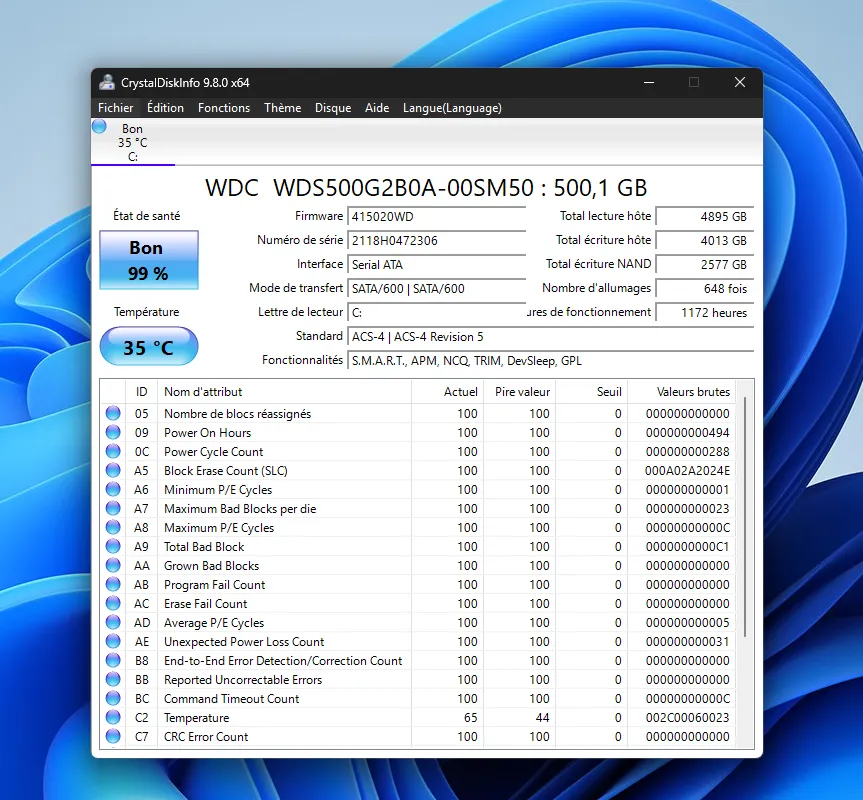Open the Disque menu

coord(333,108)
